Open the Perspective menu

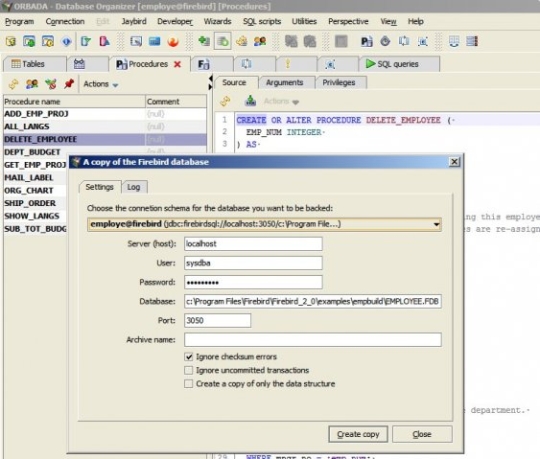click(x=348, y=21)
